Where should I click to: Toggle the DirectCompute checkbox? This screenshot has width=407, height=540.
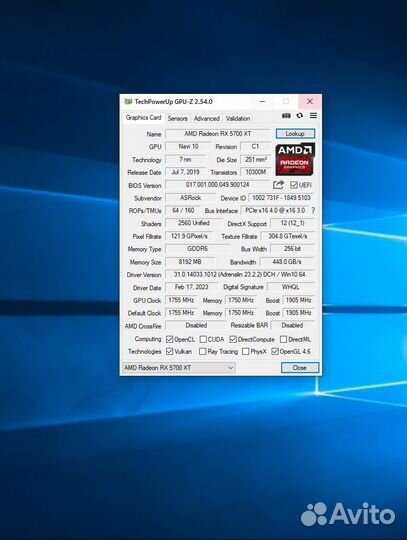233,339
